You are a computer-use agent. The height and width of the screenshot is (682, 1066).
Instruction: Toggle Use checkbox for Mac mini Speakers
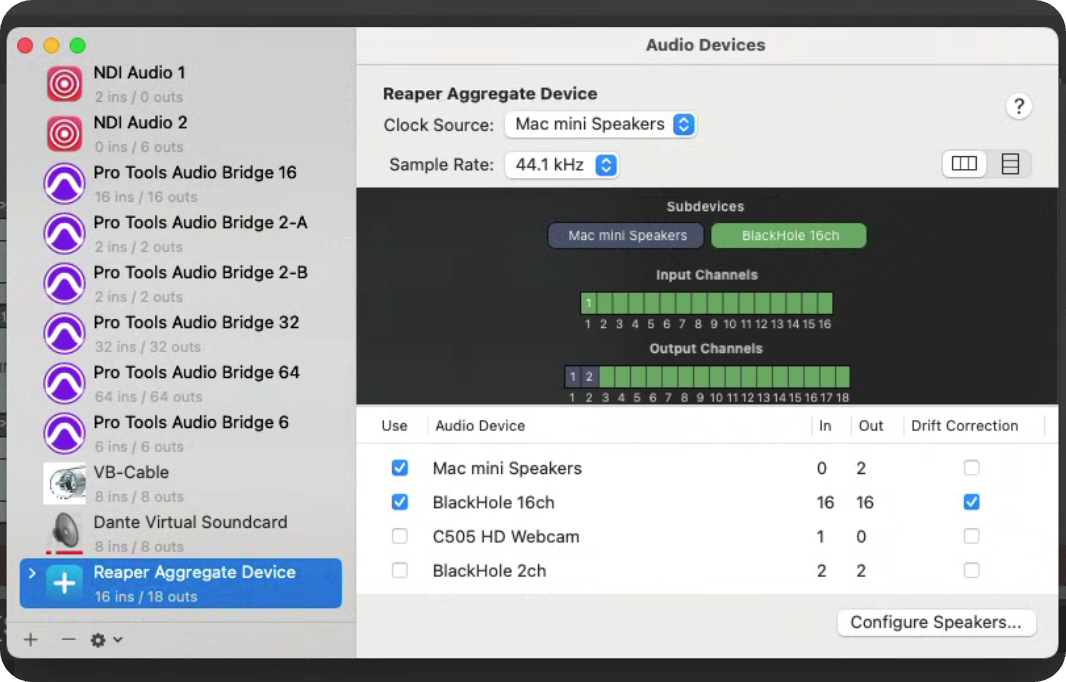coord(400,468)
